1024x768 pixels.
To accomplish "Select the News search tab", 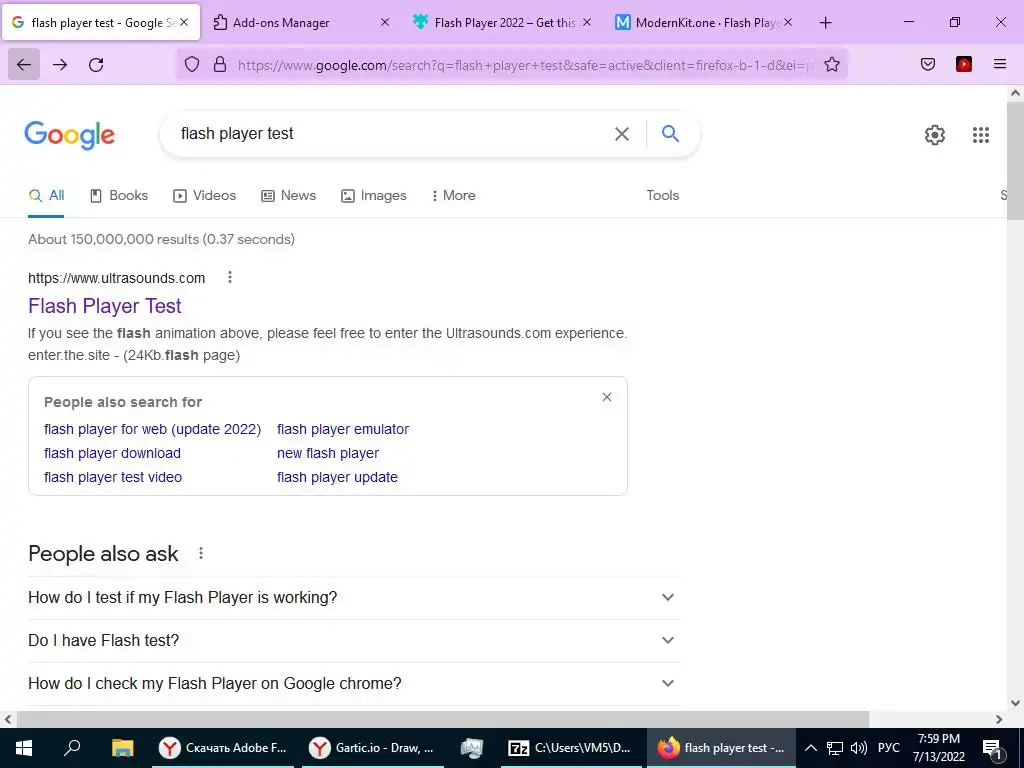I will pyautogui.click(x=289, y=195).
